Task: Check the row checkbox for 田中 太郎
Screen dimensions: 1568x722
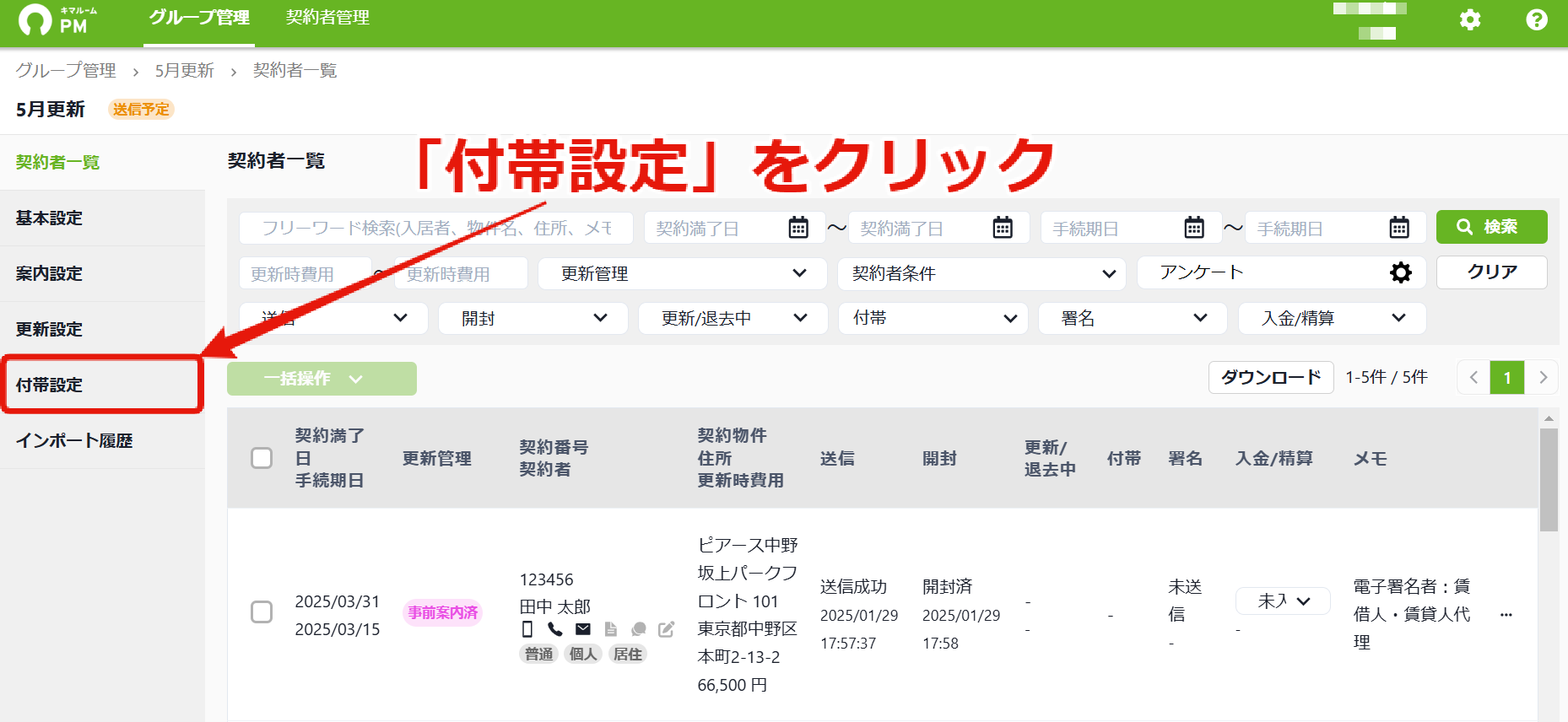Action: (x=262, y=612)
